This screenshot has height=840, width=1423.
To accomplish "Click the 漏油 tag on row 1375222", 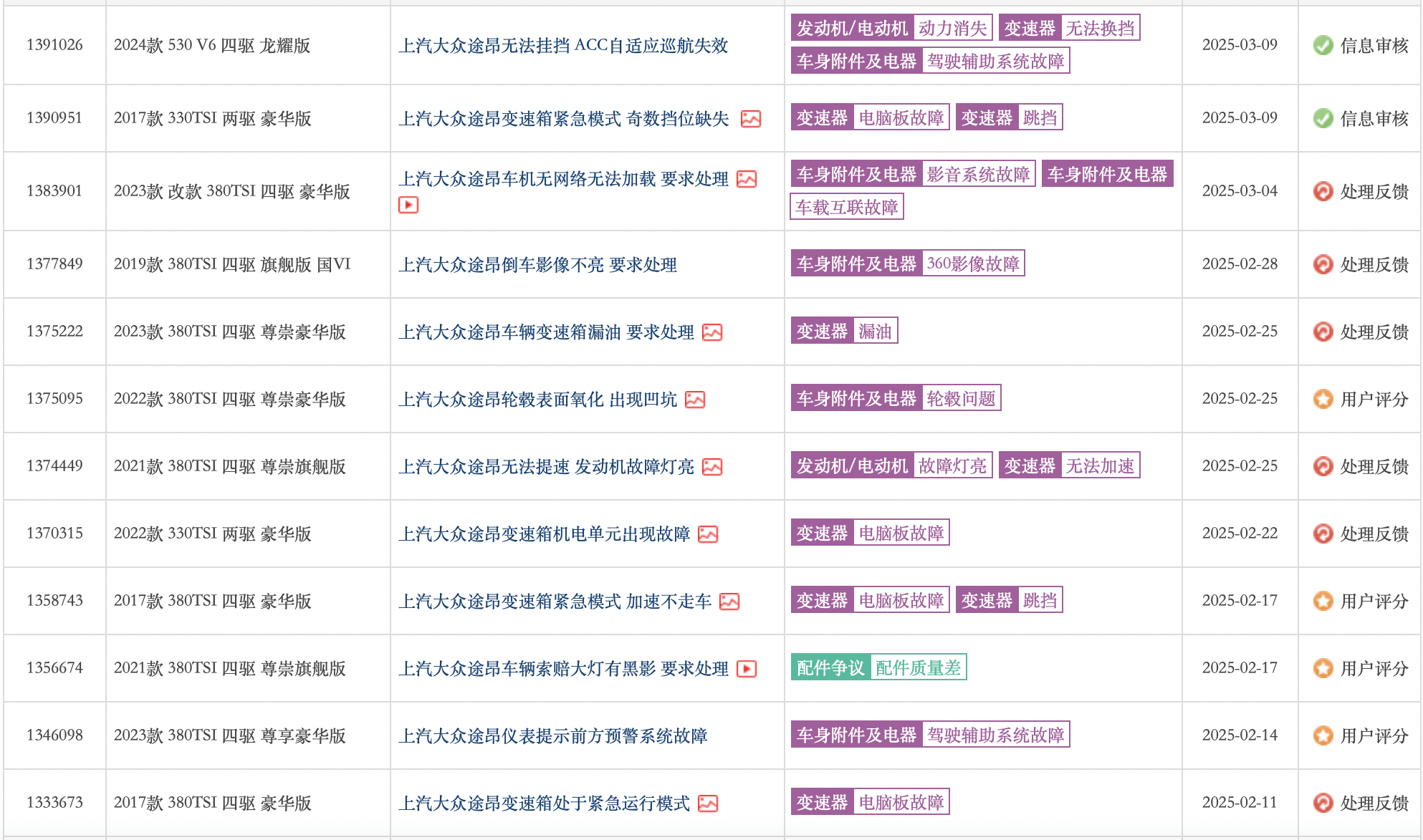I will [x=875, y=331].
